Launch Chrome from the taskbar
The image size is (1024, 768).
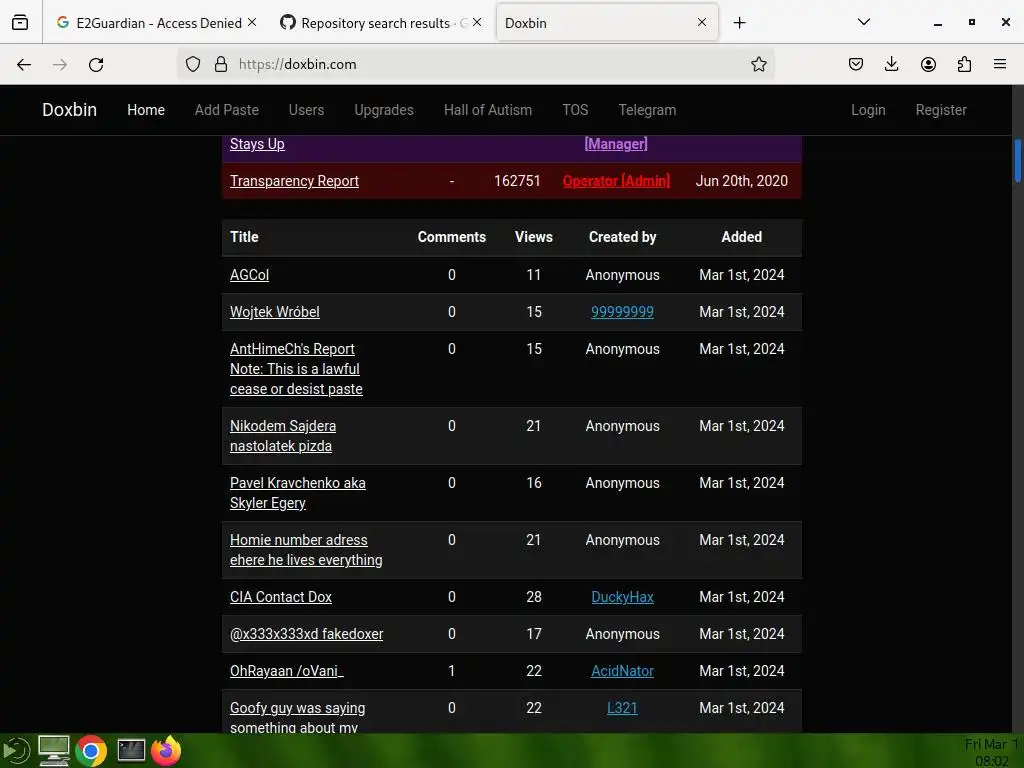[x=91, y=751]
